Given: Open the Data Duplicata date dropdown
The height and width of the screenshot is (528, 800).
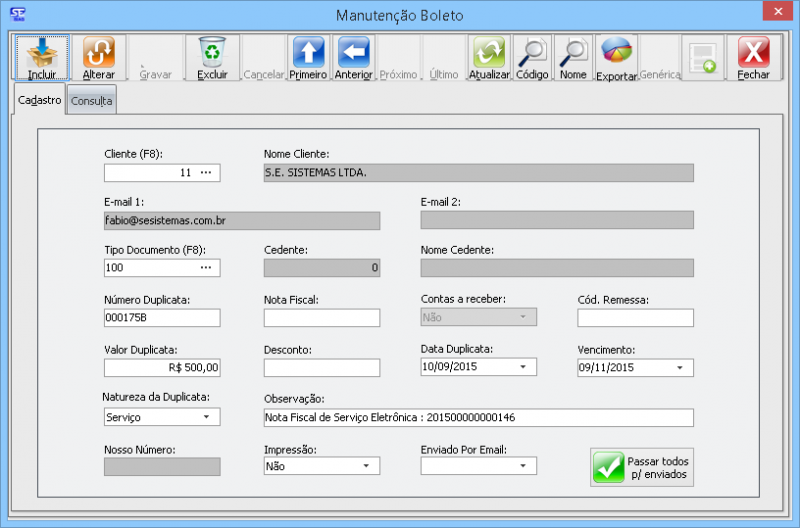Looking at the screenshot, I should (x=523, y=368).
